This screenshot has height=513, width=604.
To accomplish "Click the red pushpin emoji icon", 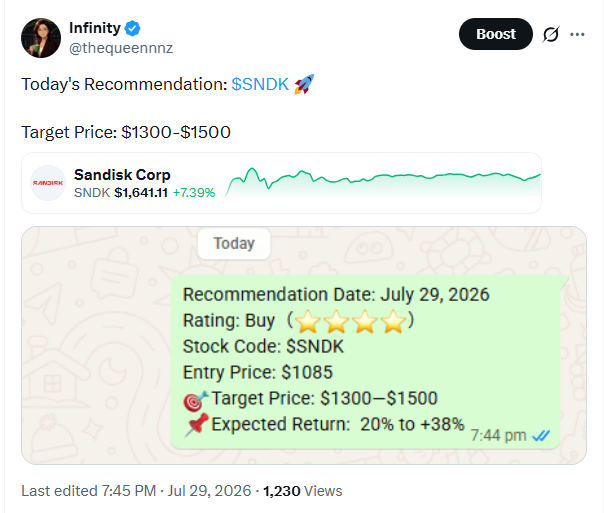I will [x=197, y=425].
